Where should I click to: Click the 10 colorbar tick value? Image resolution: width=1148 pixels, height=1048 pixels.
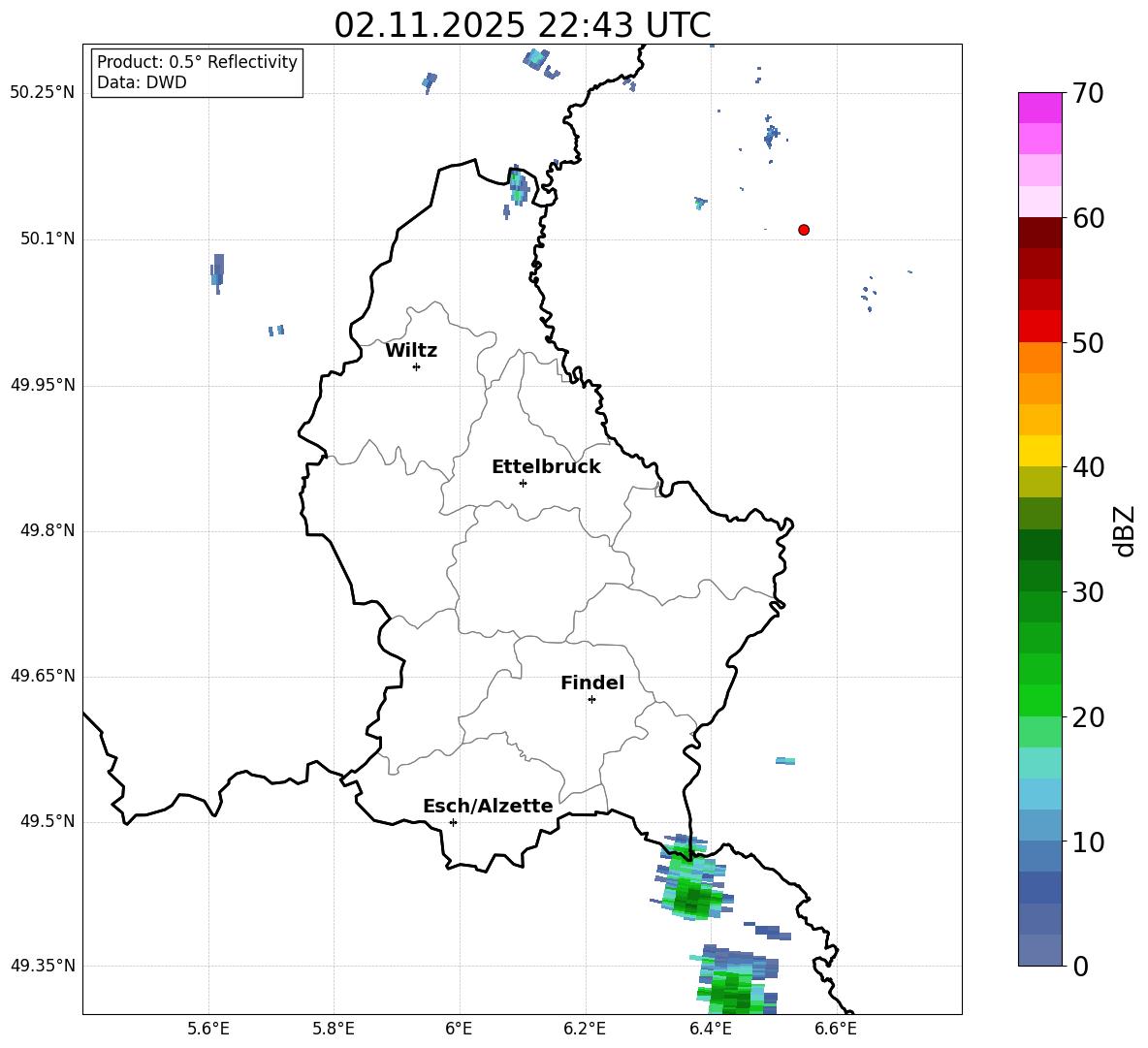click(x=1088, y=842)
